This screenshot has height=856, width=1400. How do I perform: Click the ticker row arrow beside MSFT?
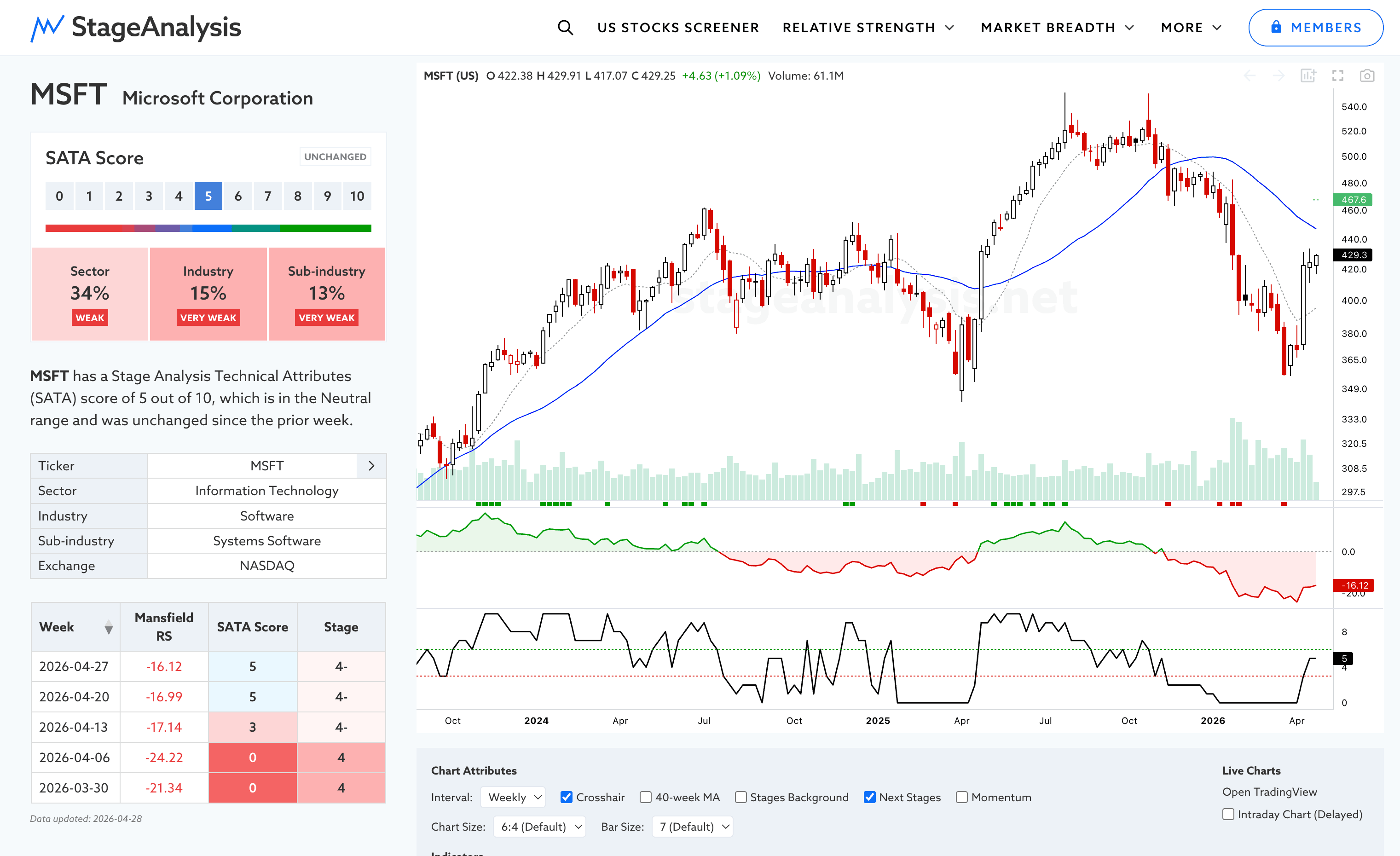(x=371, y=466)
